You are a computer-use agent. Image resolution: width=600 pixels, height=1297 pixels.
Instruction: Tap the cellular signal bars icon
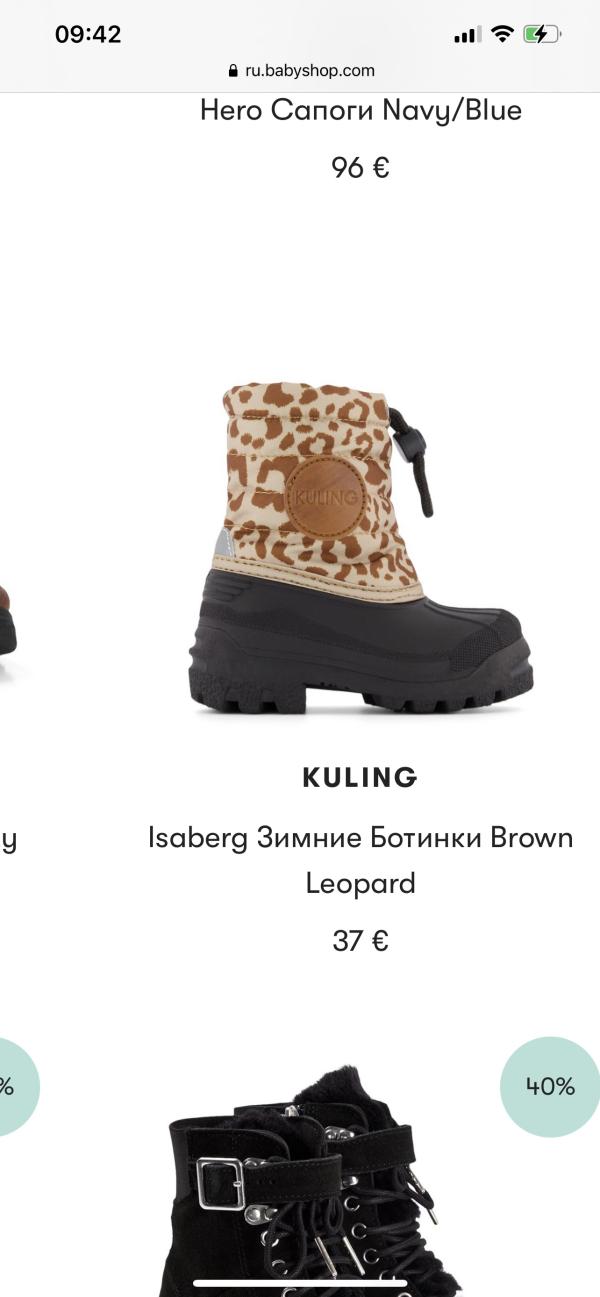point(467,35)
